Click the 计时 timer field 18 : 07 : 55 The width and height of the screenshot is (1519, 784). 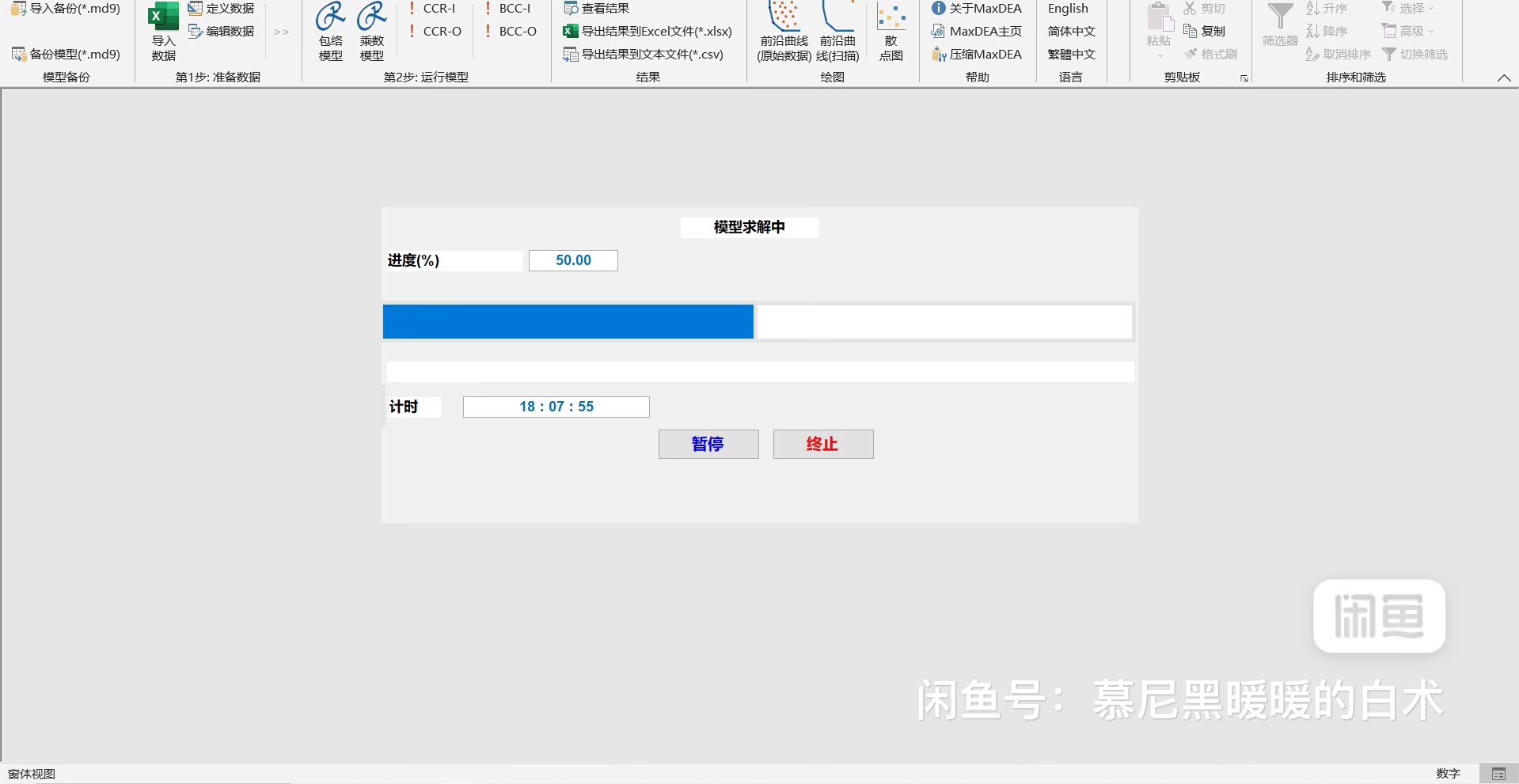556,407
